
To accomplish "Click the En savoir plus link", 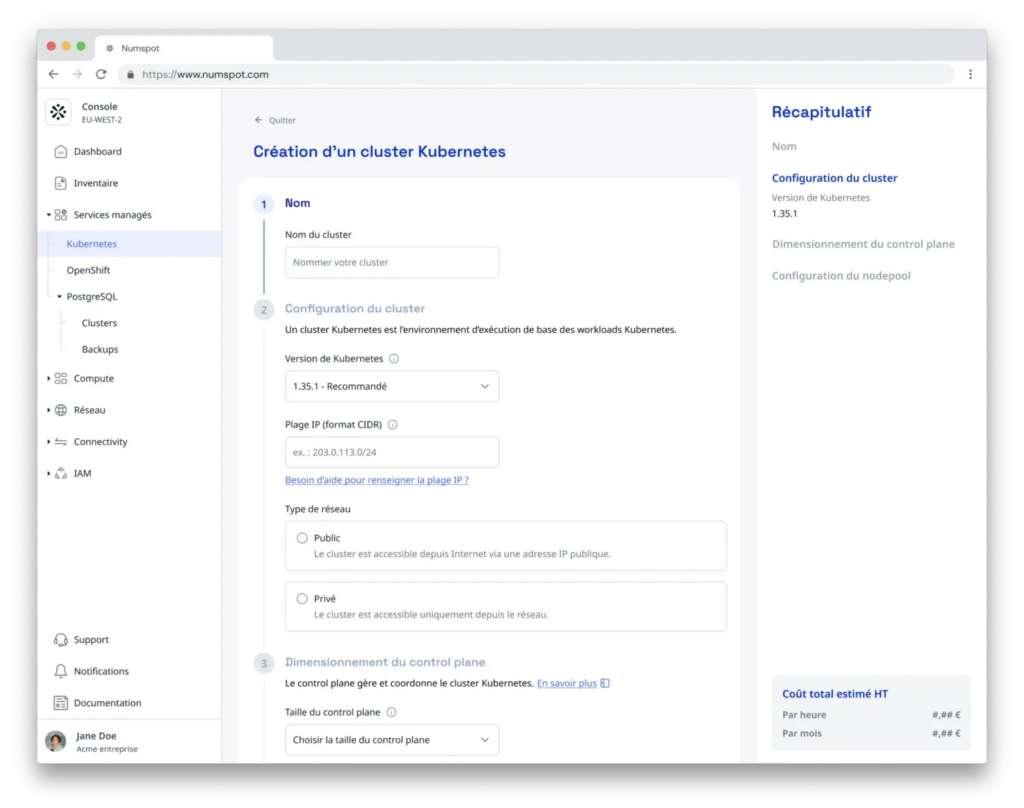I will [567, 683].
